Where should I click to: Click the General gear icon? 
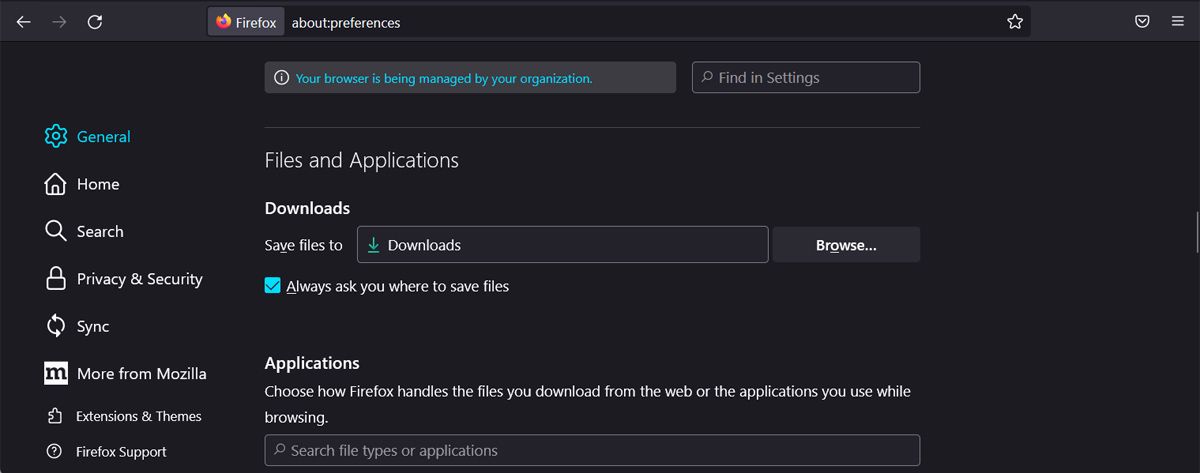[x=56, y=136]
